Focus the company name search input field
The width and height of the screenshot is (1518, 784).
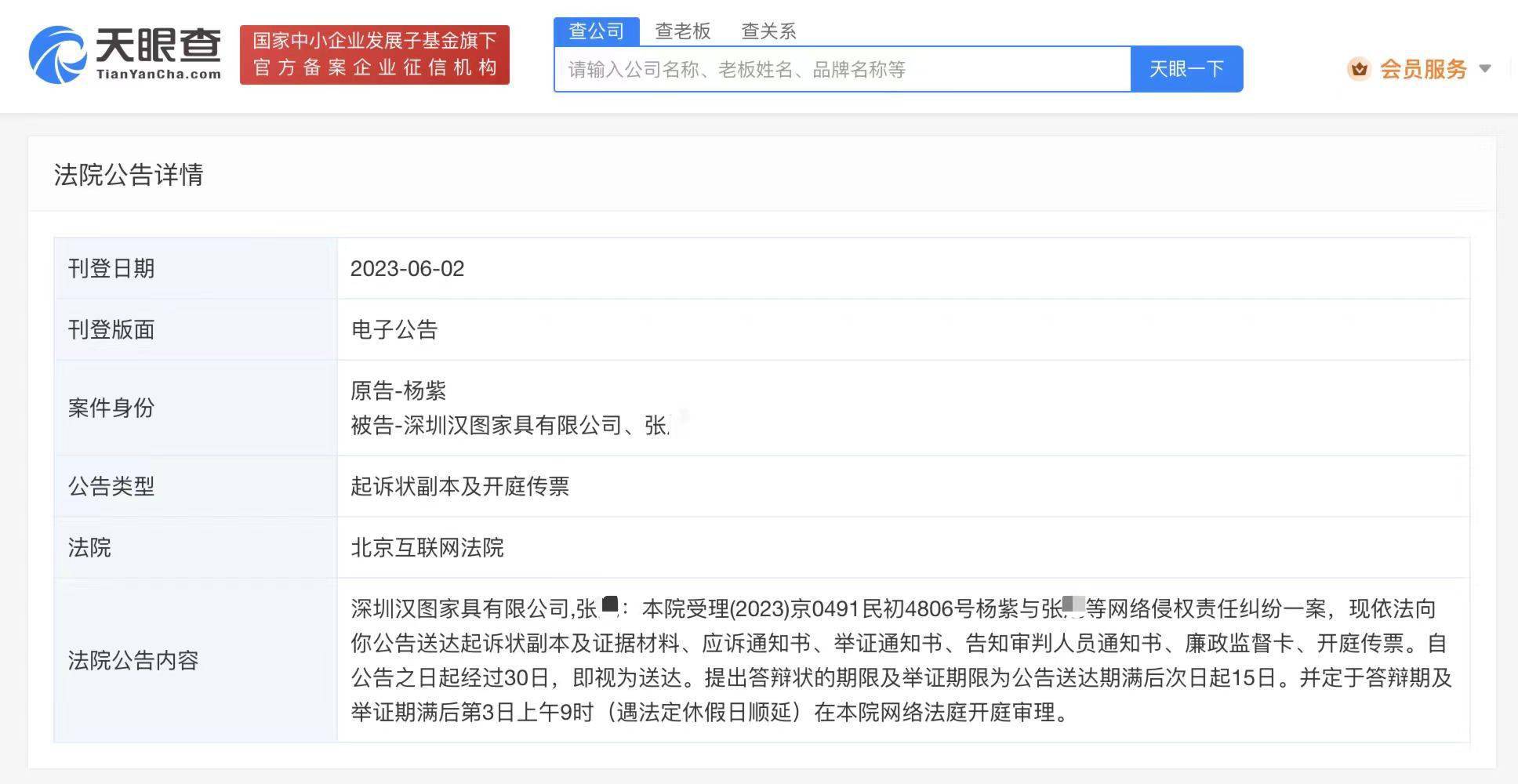(x=842, y=70)
